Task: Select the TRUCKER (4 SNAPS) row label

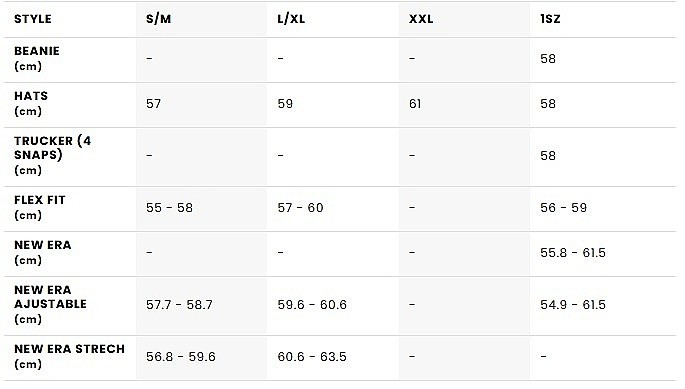Action: (x=52, y=156)
